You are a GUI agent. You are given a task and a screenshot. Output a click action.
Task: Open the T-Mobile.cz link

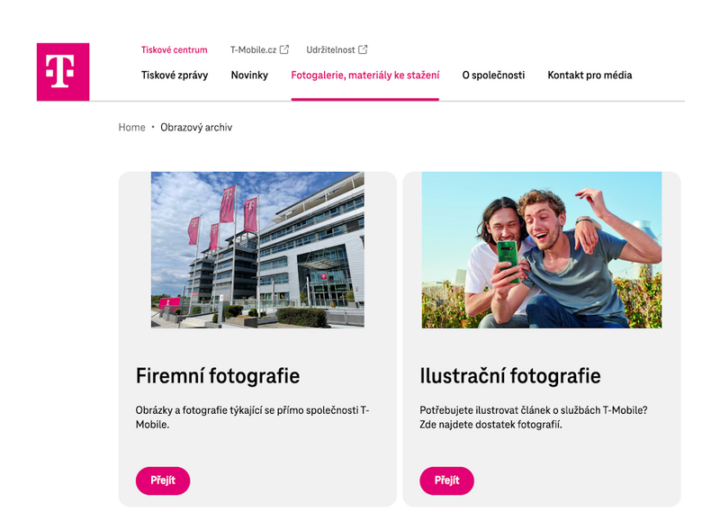(x=253, y=50)
